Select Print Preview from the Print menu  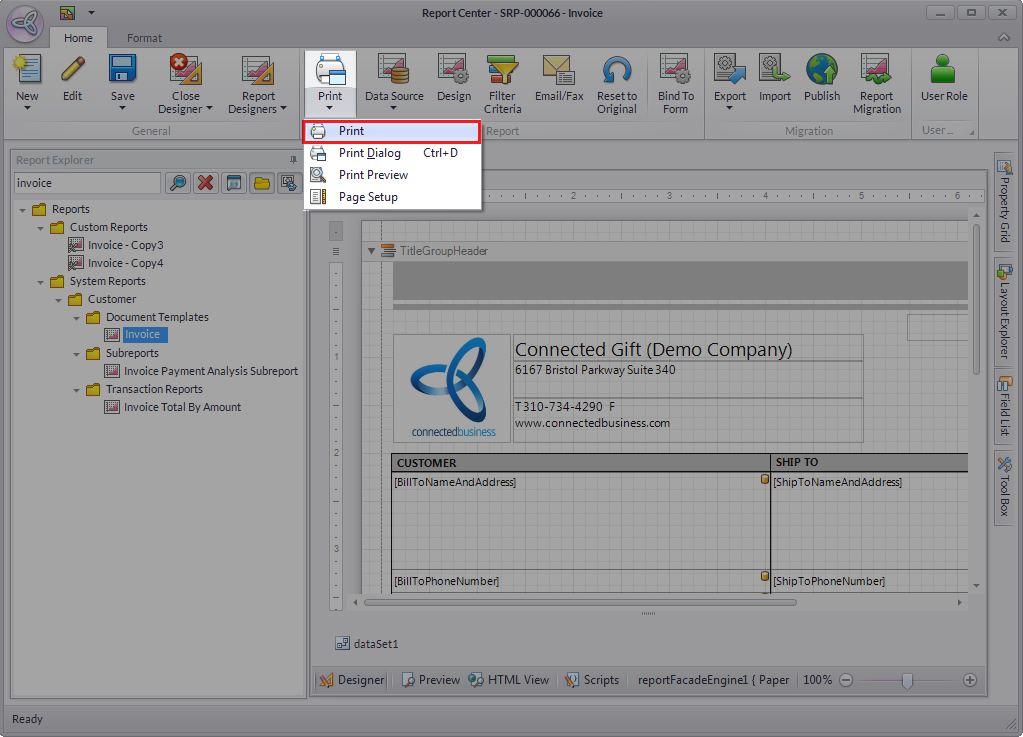373,175
